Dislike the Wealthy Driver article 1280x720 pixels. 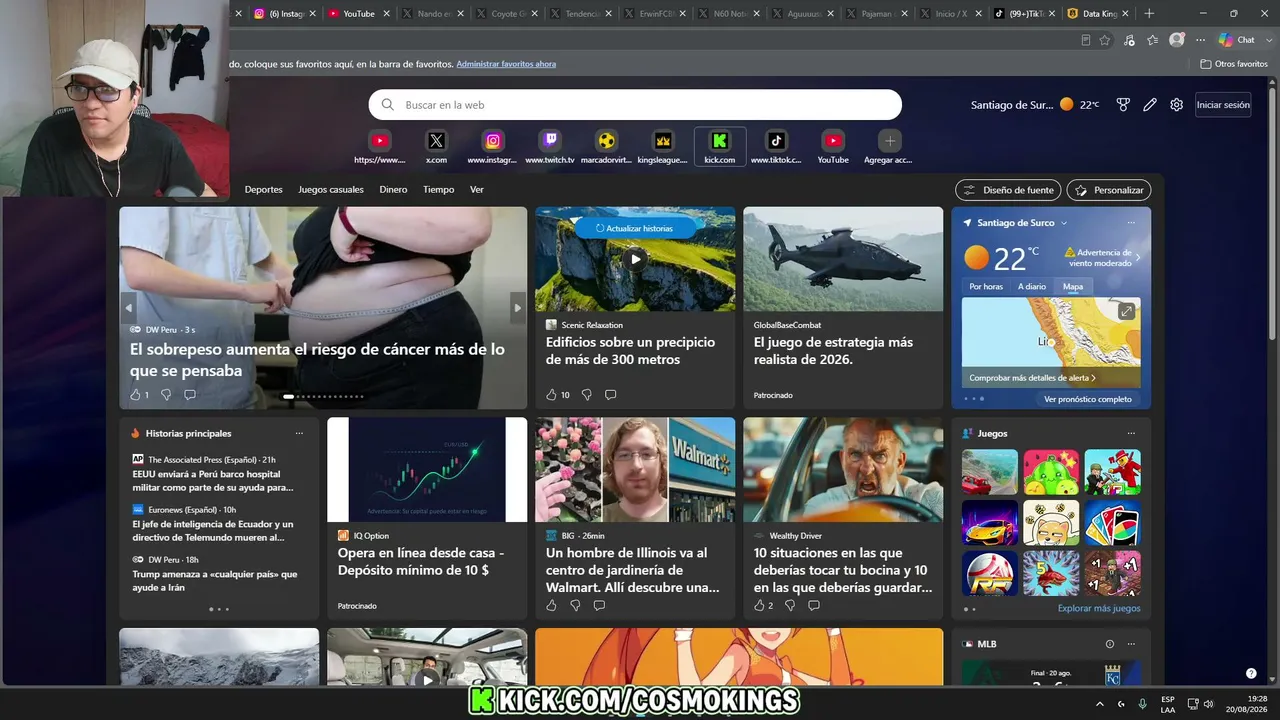790,605
